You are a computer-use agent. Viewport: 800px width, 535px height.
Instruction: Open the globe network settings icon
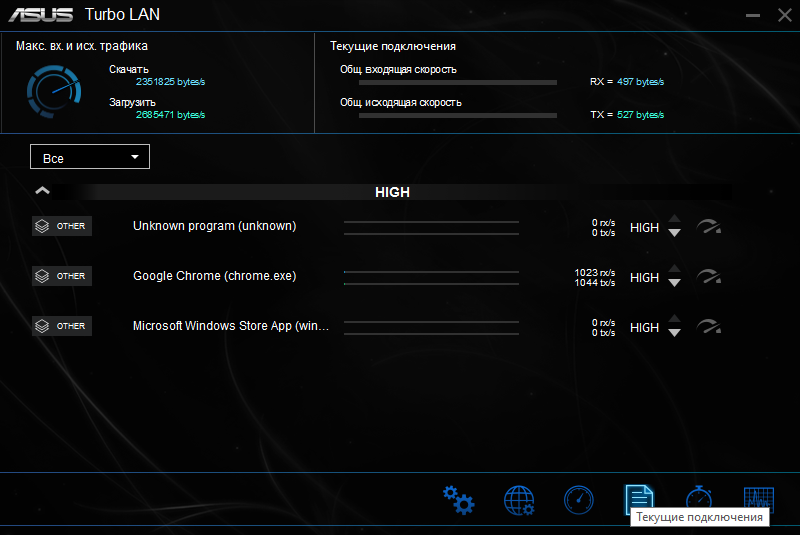pos(519,500)
